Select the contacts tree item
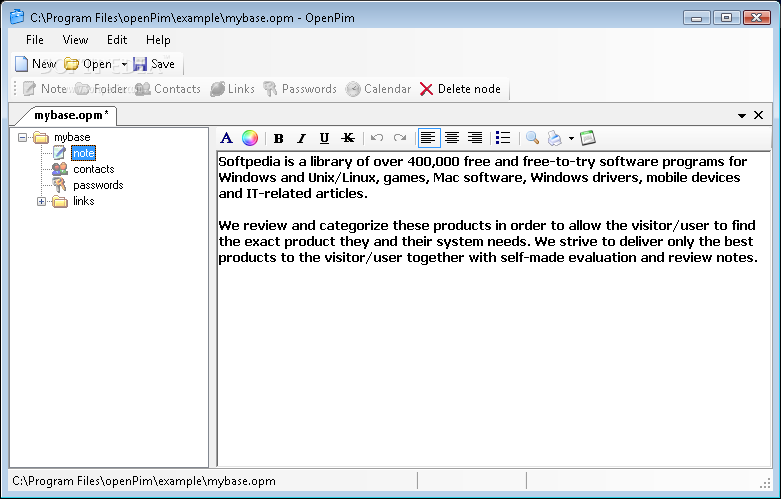 pyautogui.click(x=94, y=169)
